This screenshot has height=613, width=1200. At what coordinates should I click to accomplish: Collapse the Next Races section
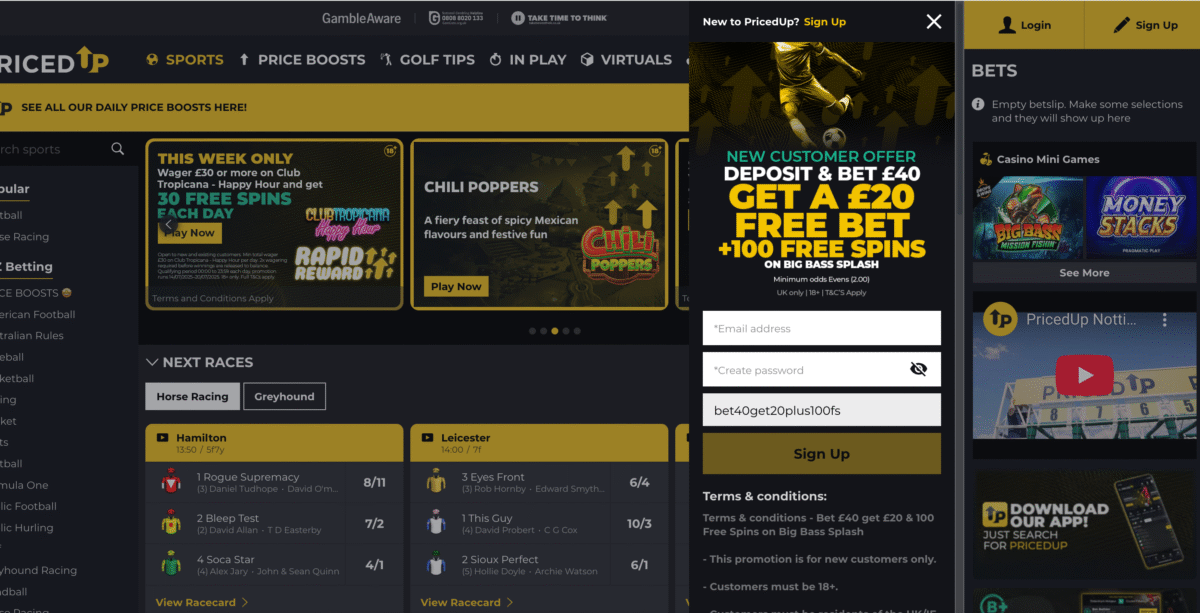[152, 362]
